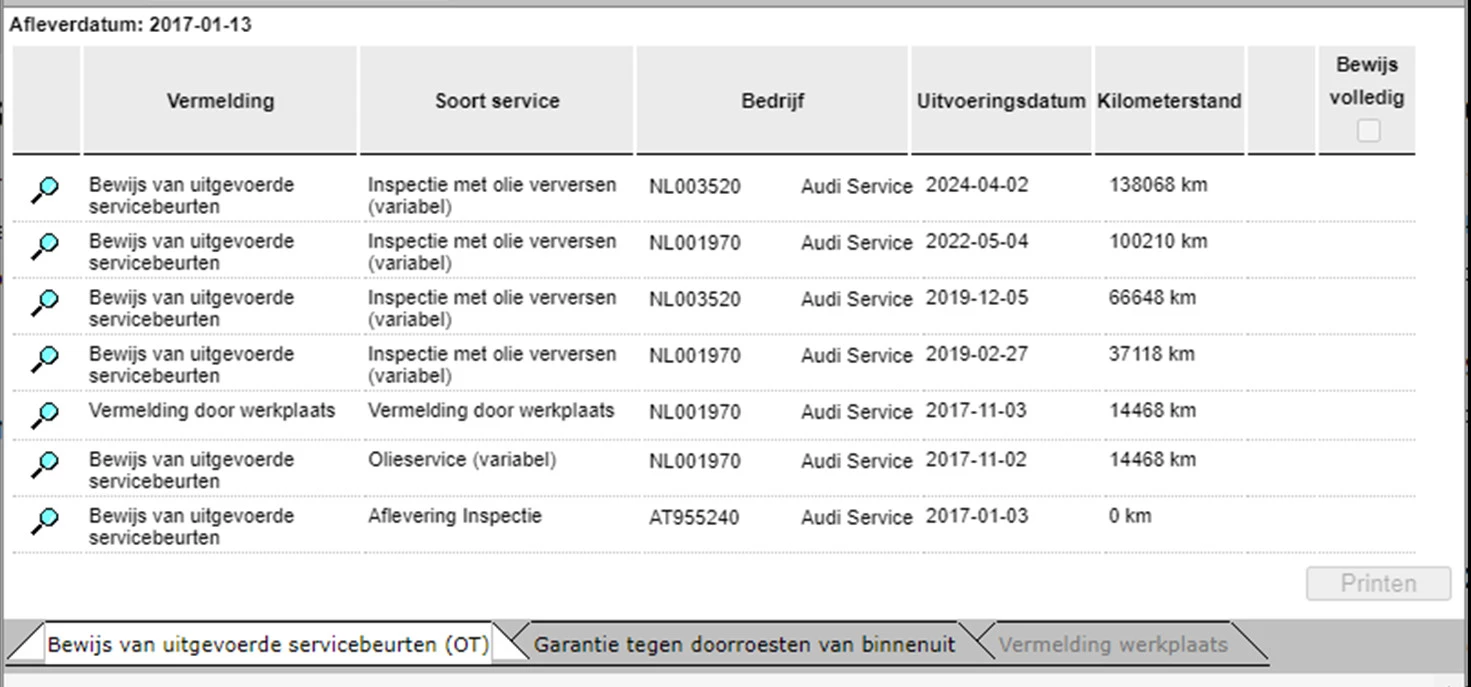Click the Printen button

pyautogui.click(x=1378, y=584)
